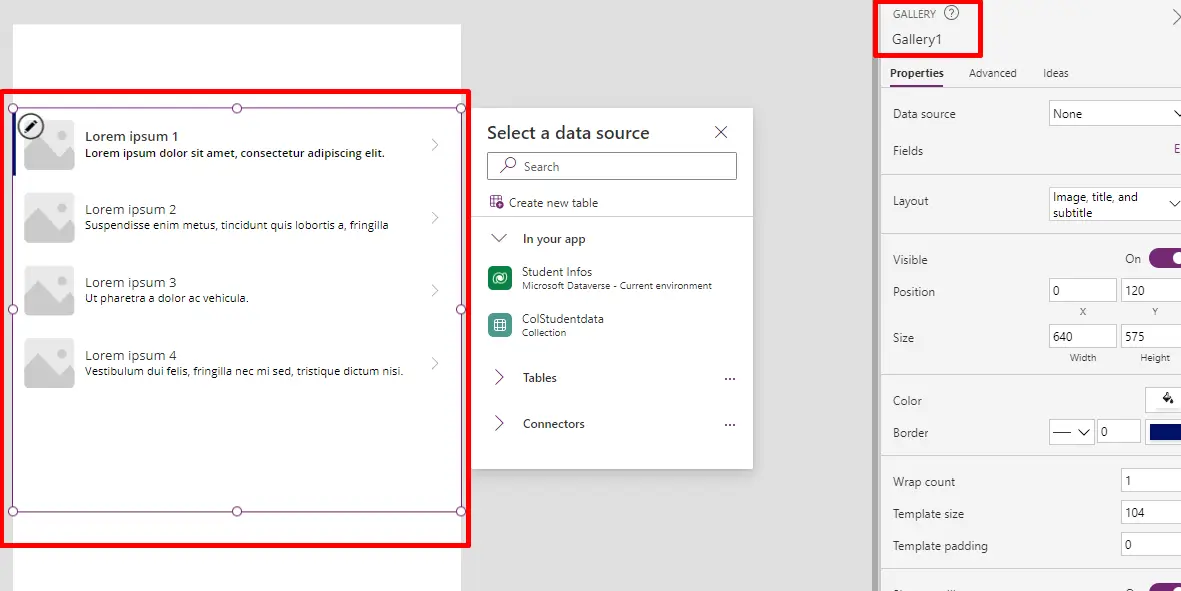
Task: Open the Tables more options ellipsis
Action: [729, 379]
